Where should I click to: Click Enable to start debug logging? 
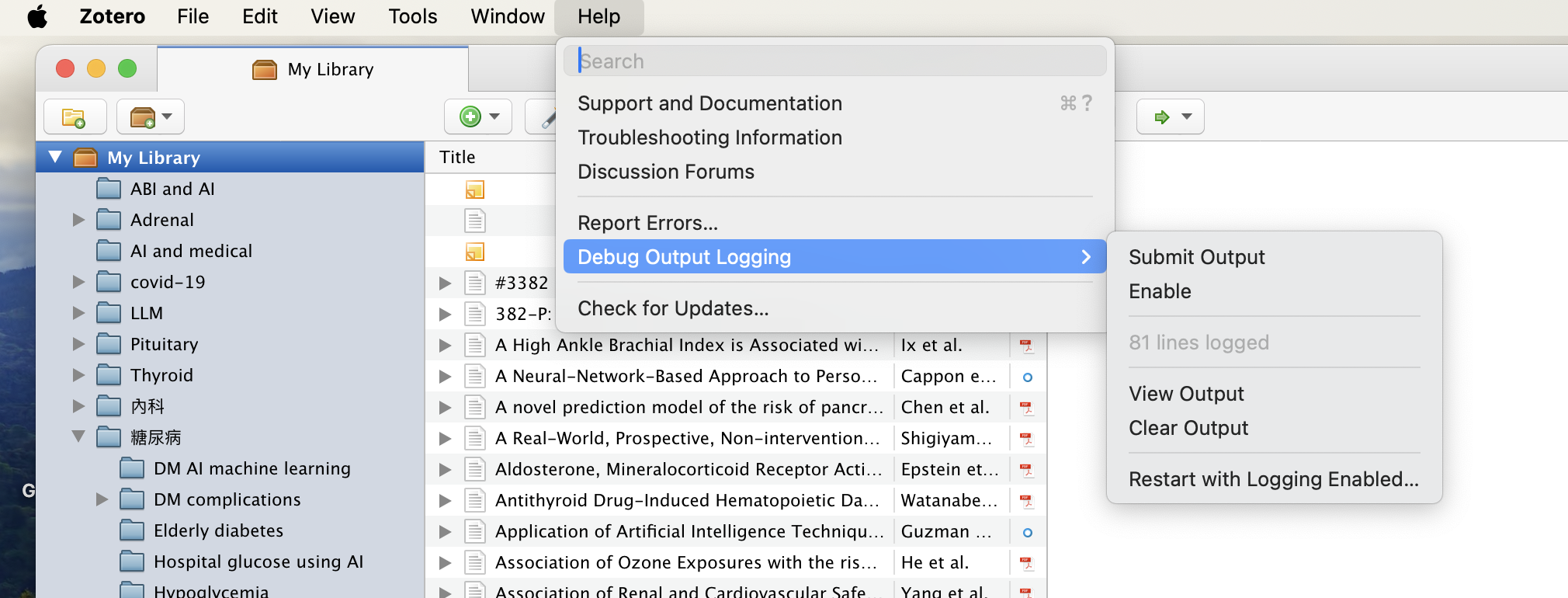(x=1274, y=291)
